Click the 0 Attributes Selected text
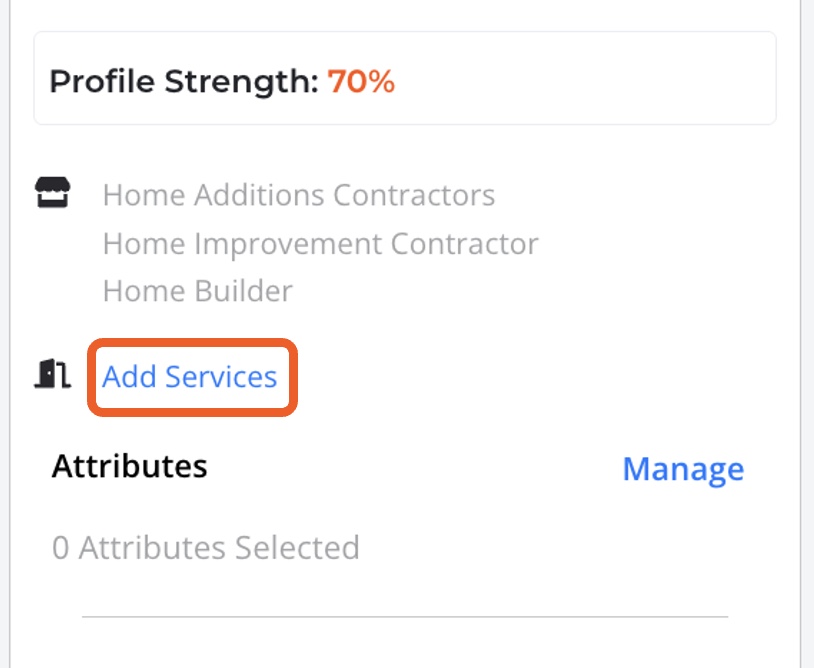Screen dimensions: 814x668 tap(205, 548)
